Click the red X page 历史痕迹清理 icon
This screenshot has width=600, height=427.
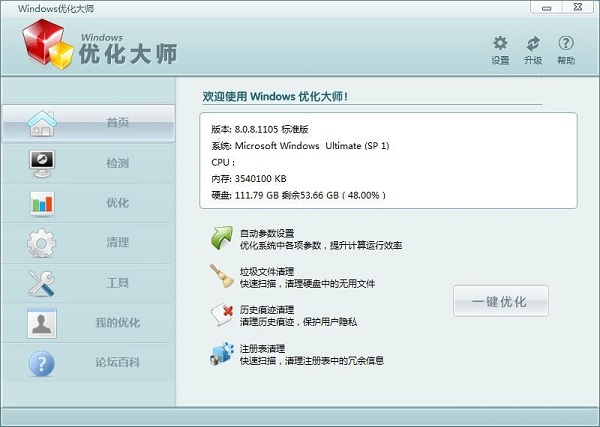point(222,315)
